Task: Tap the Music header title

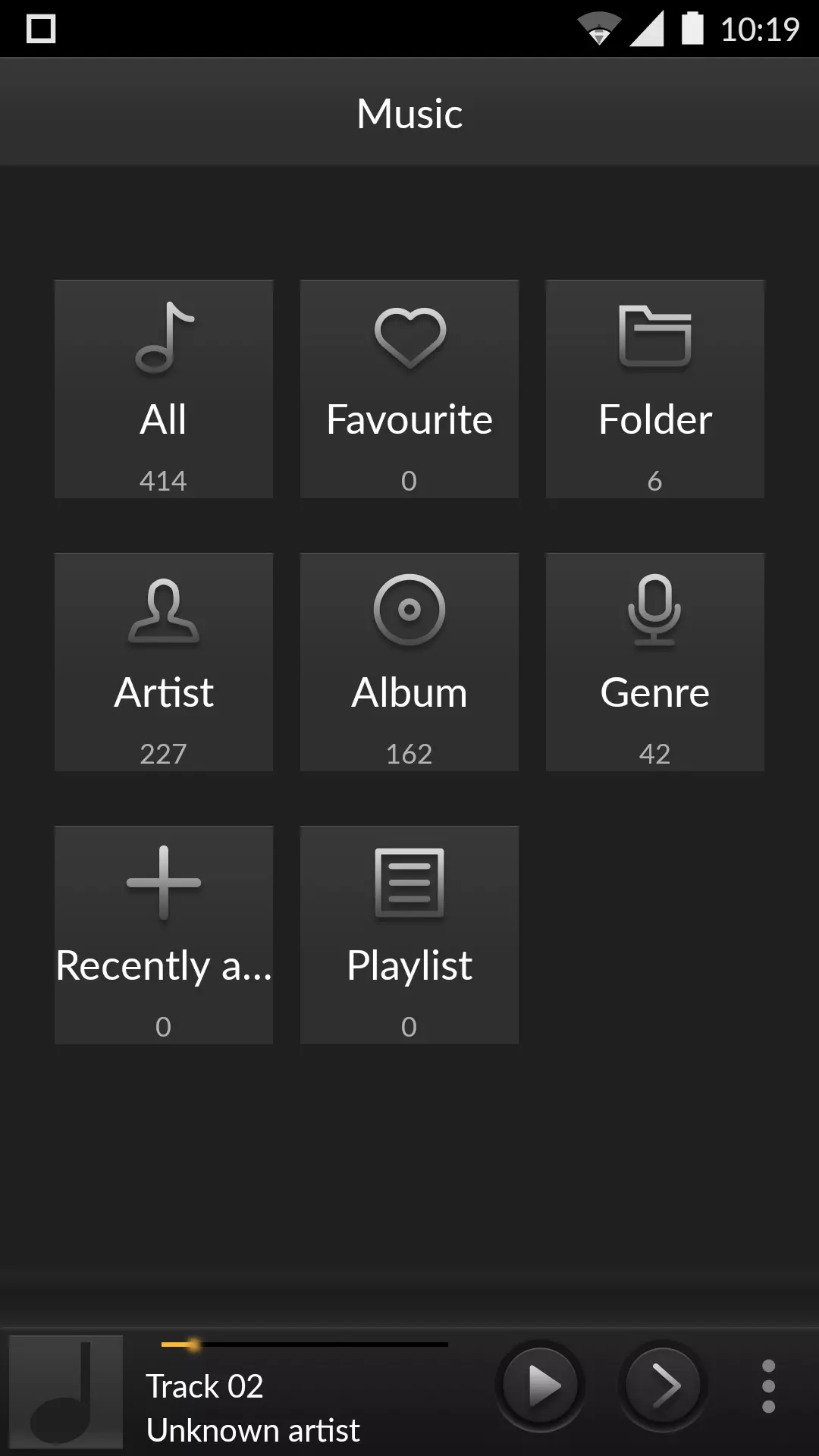Action: coord(409,114)
